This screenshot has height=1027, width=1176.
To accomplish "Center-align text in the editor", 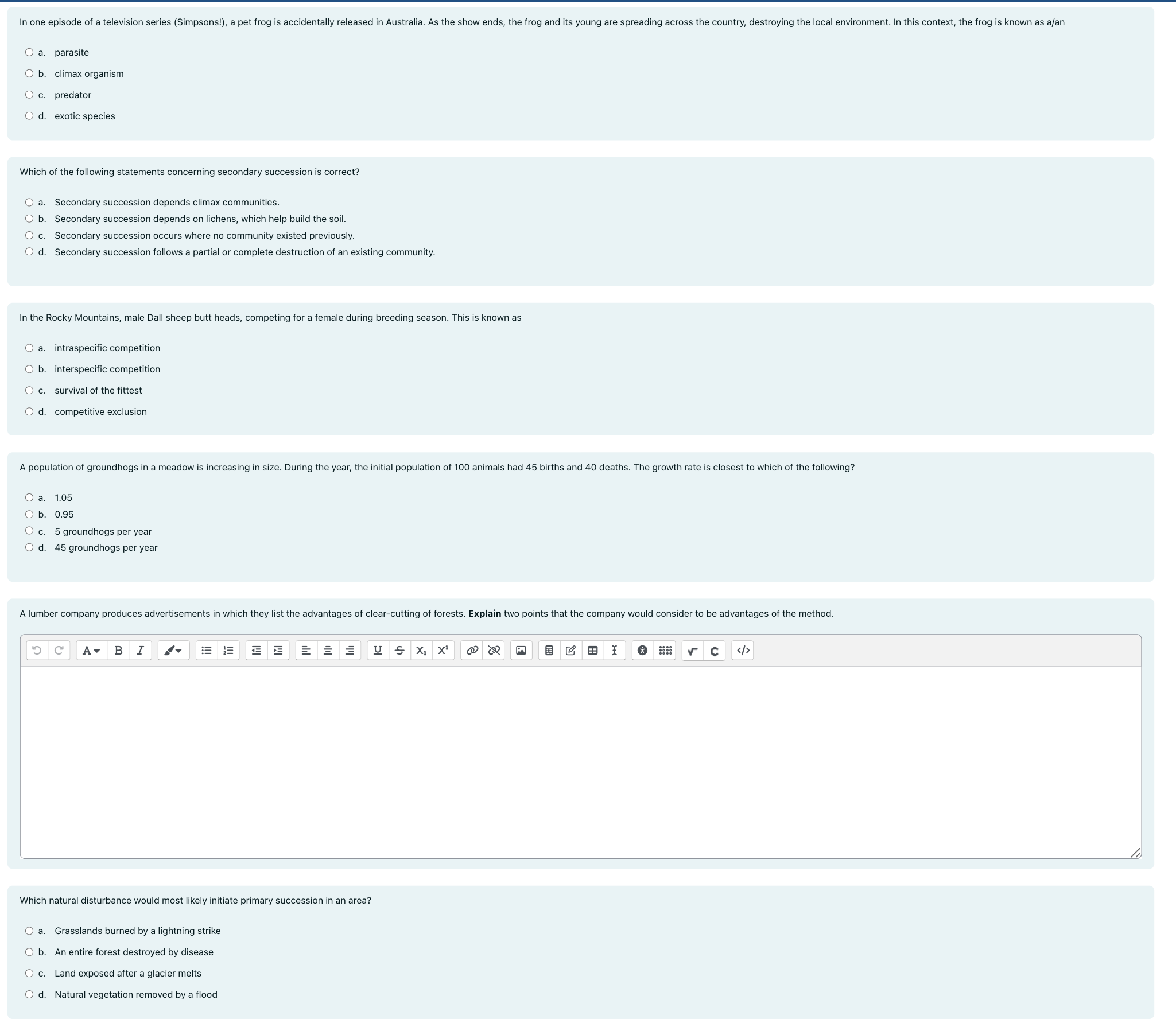I will (x=328, y=650).
